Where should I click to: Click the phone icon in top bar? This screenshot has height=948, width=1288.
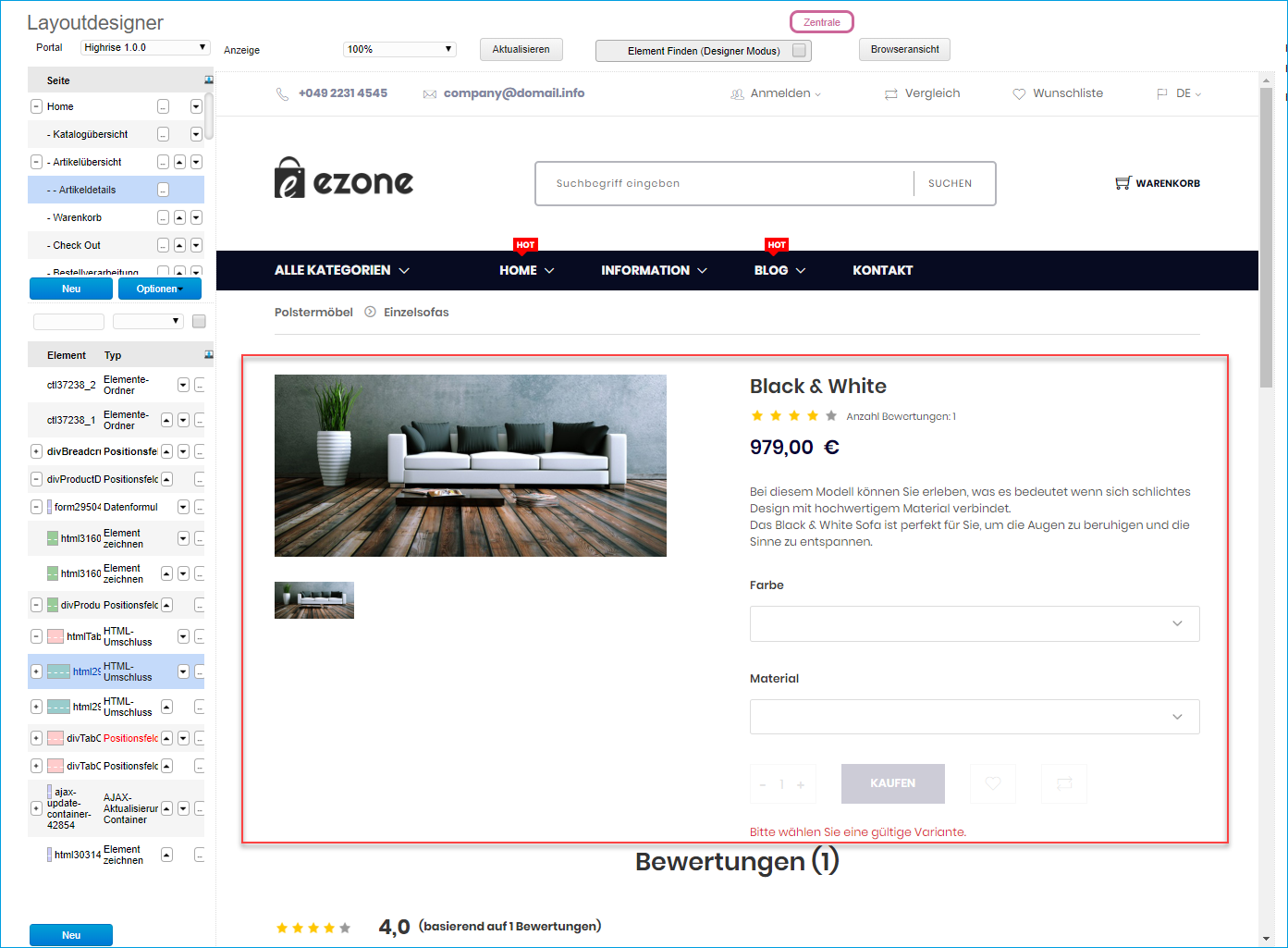282,94
